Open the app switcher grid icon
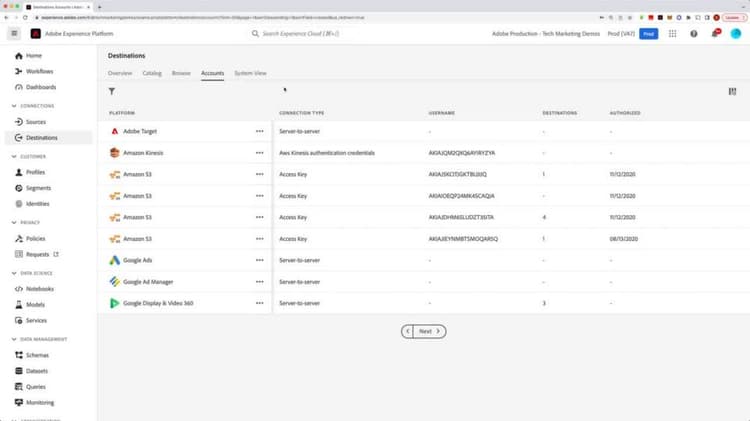750x421 pixels. click(673, 33)
